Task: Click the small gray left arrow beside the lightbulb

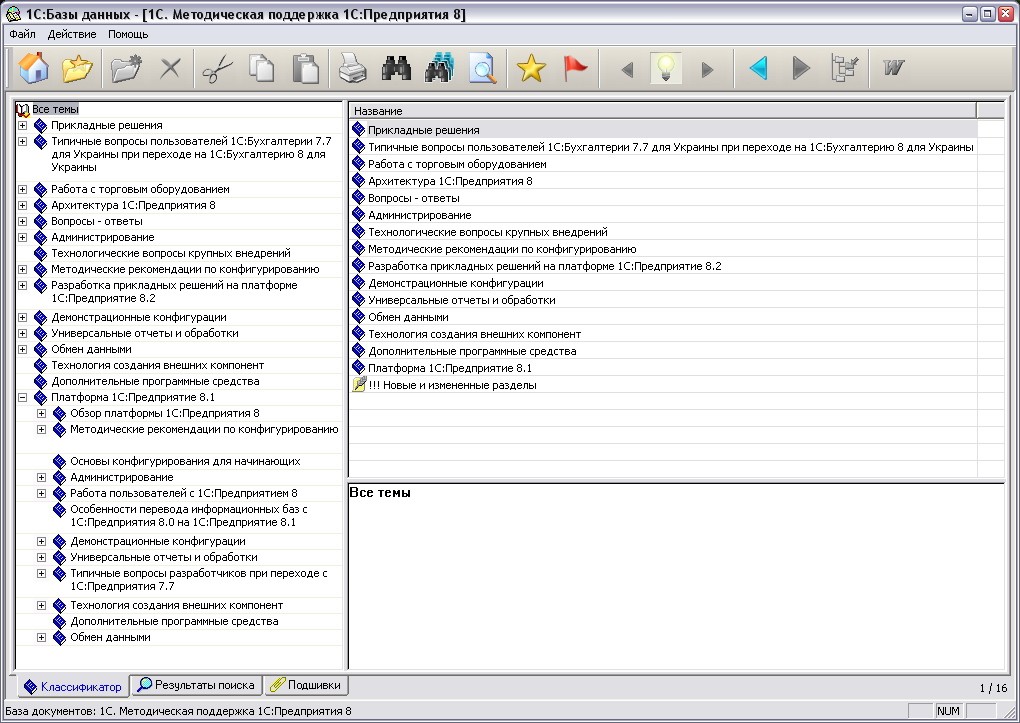Action: (x=627, y=69)
